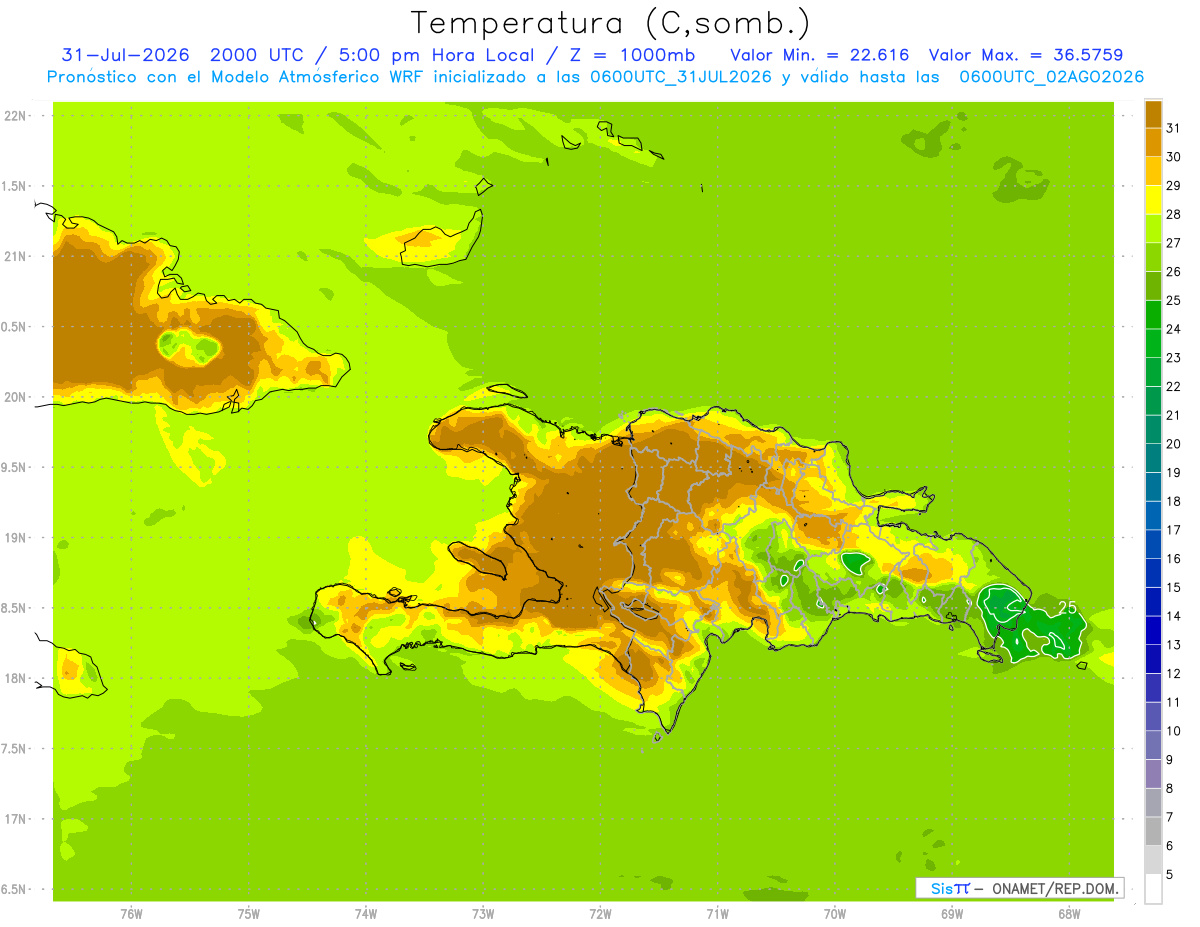
Task: Select the purple legend swatch between 9 and 10
Action: 1153,745
